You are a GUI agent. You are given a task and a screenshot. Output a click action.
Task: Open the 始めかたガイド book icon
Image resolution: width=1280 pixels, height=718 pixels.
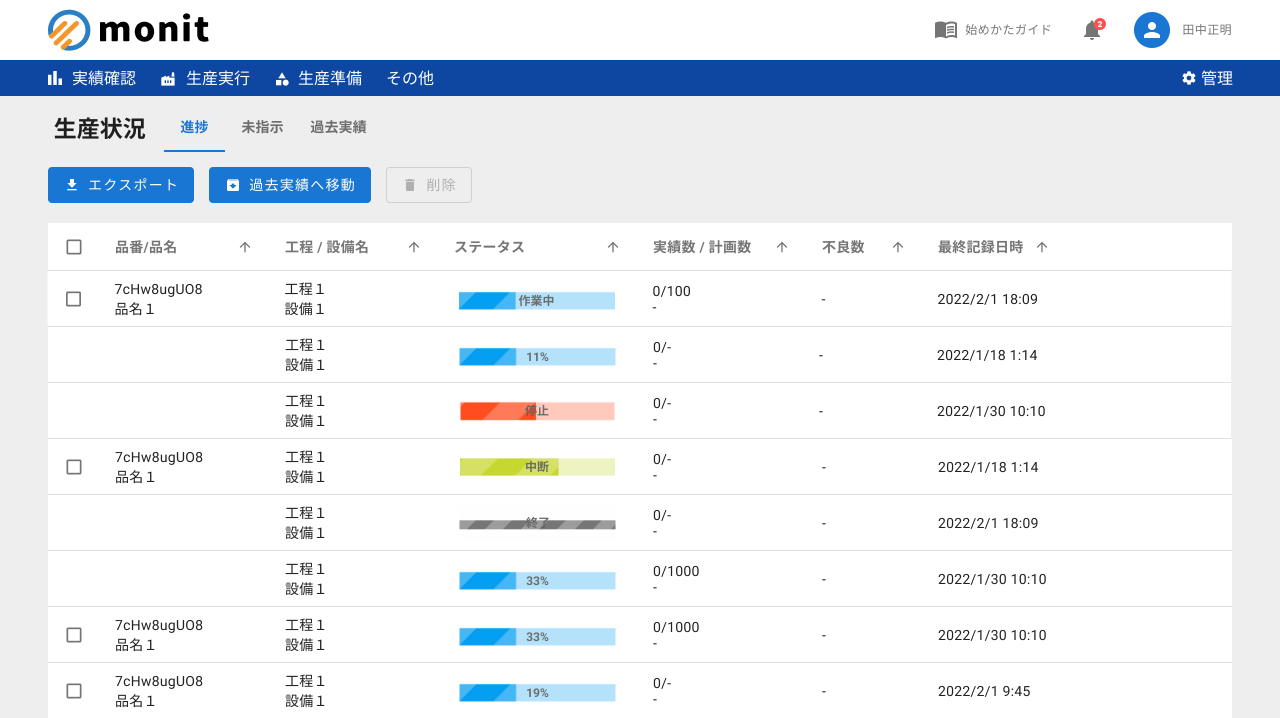pos(945,30)
